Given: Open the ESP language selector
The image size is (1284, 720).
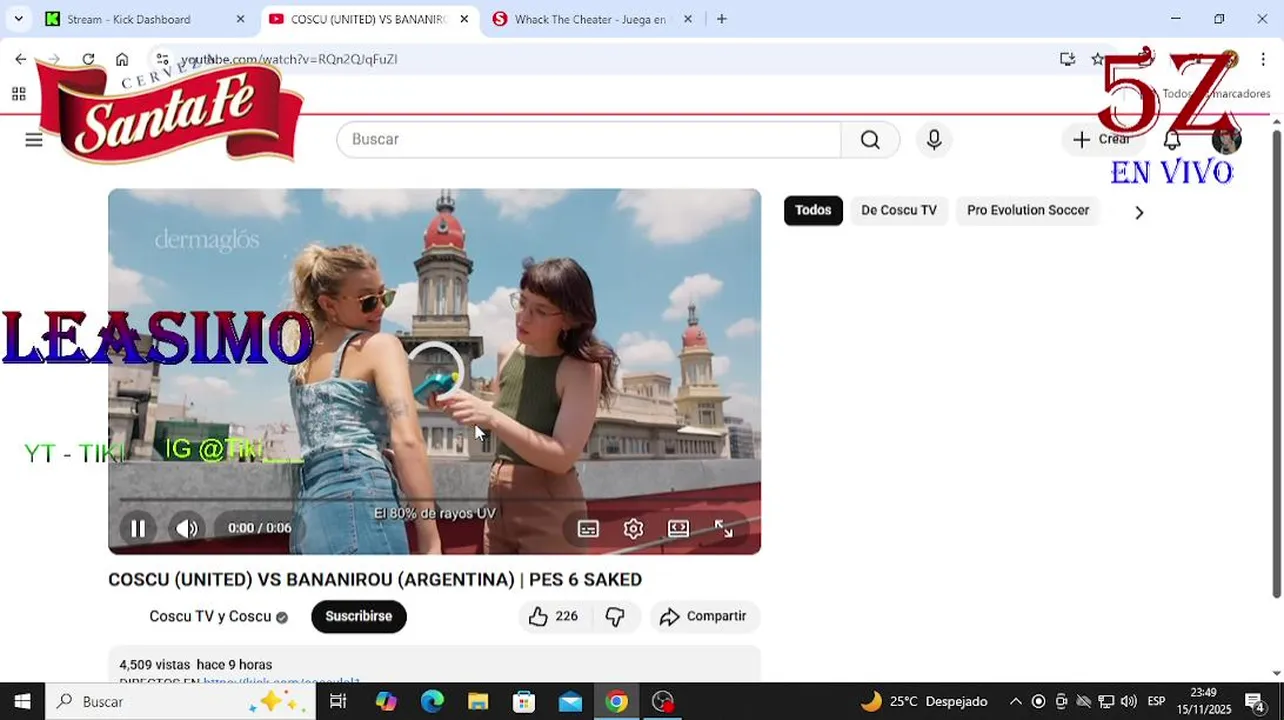Looking at the screenshot, I should coord(1156,701).
